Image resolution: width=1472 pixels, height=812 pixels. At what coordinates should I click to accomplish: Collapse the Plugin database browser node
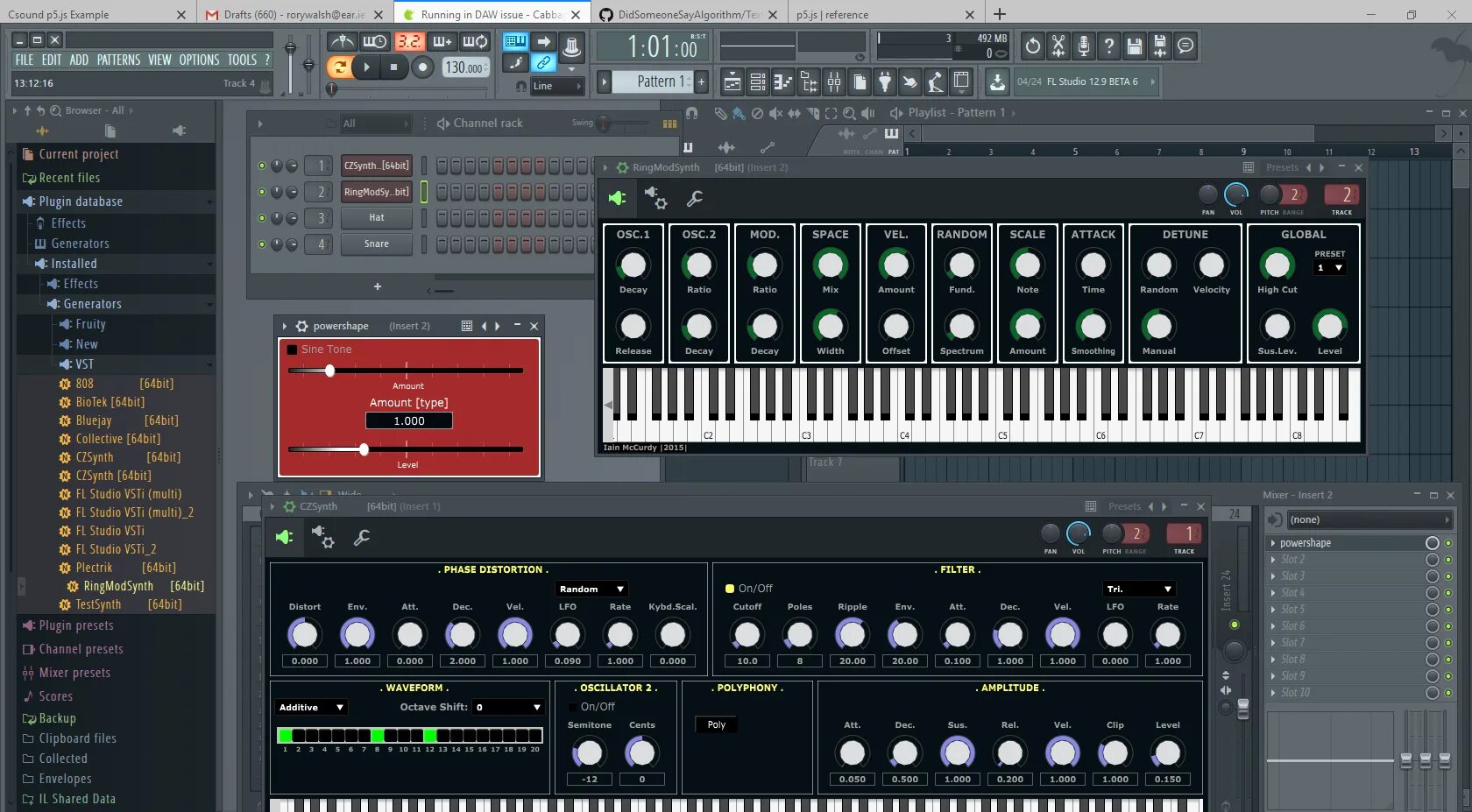coord(209,202)
